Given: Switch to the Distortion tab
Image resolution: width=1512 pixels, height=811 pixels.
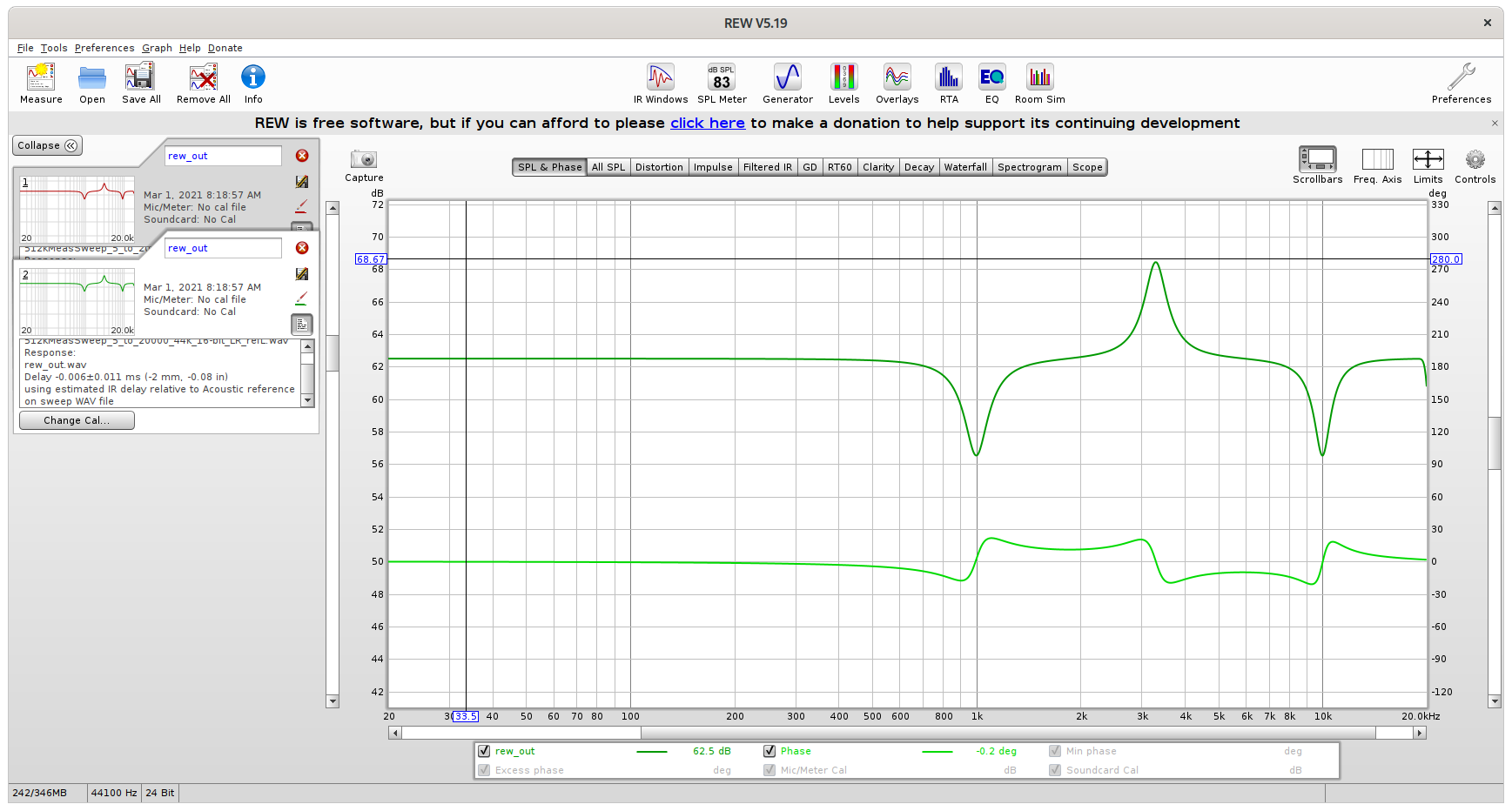Looking at the screenshot, I should 659,167.
